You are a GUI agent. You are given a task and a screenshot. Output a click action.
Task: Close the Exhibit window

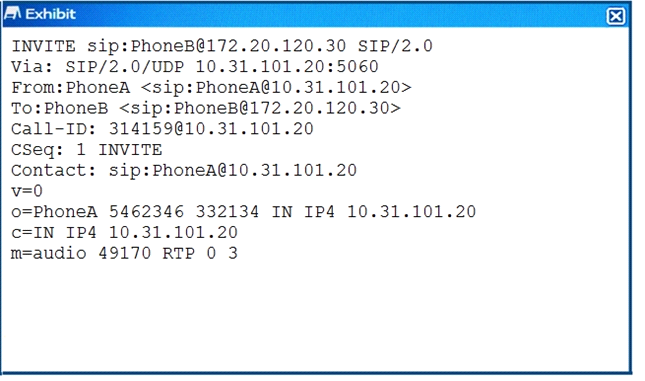(x=615, y=16)
